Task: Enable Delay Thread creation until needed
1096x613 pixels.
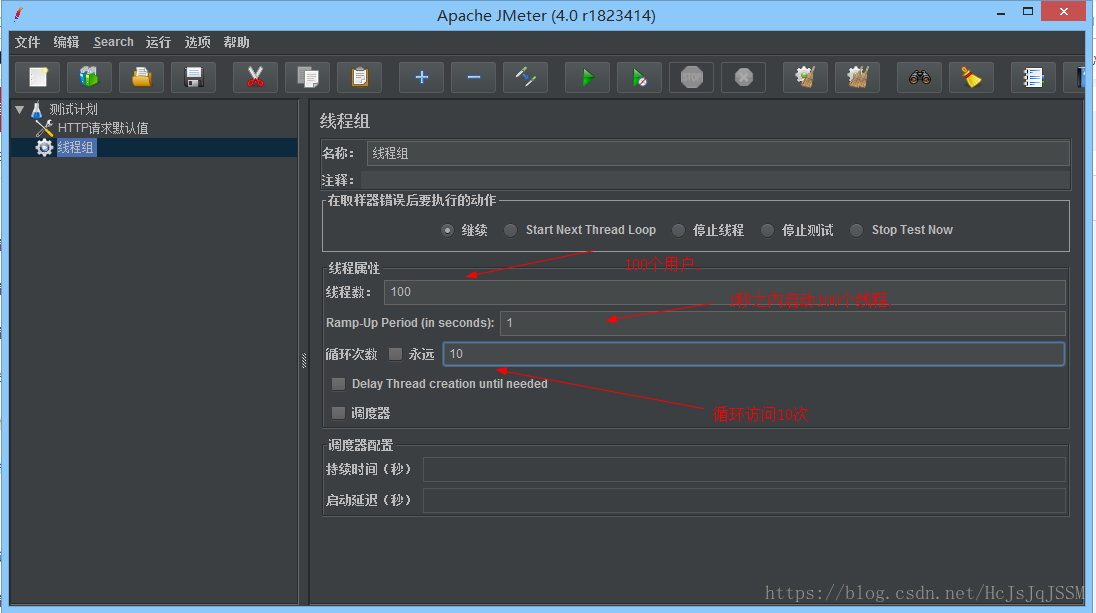Action: 338,384
